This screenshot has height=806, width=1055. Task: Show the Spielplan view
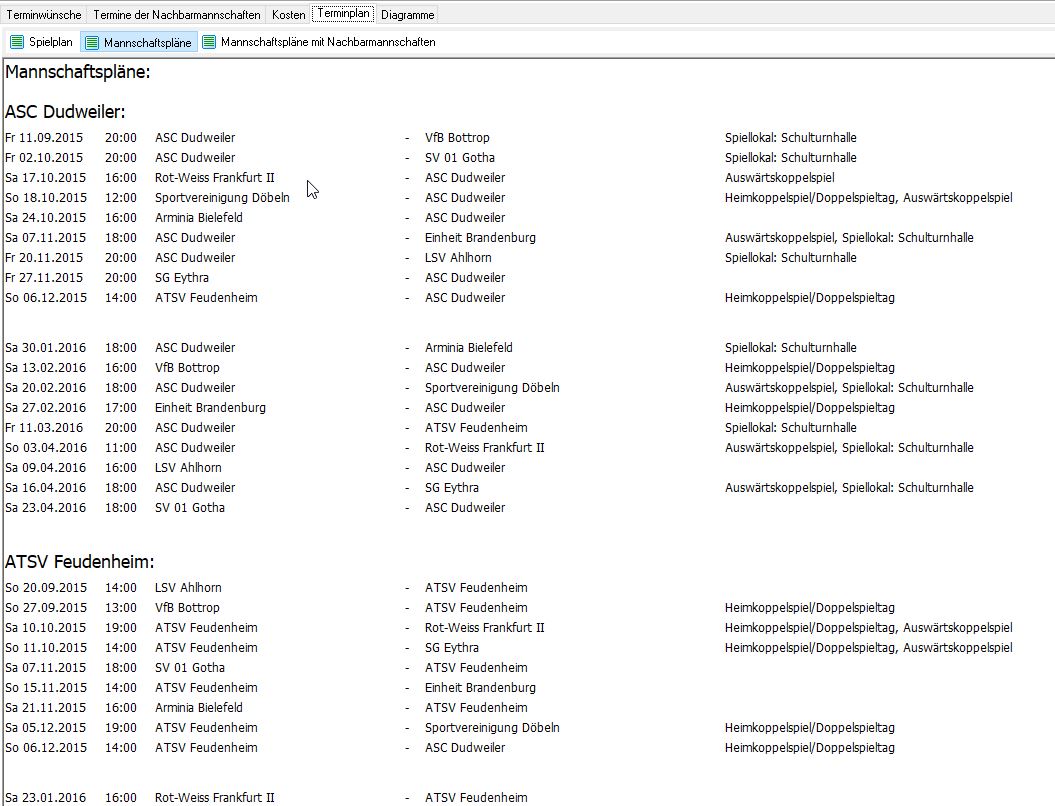click(50, 42)
